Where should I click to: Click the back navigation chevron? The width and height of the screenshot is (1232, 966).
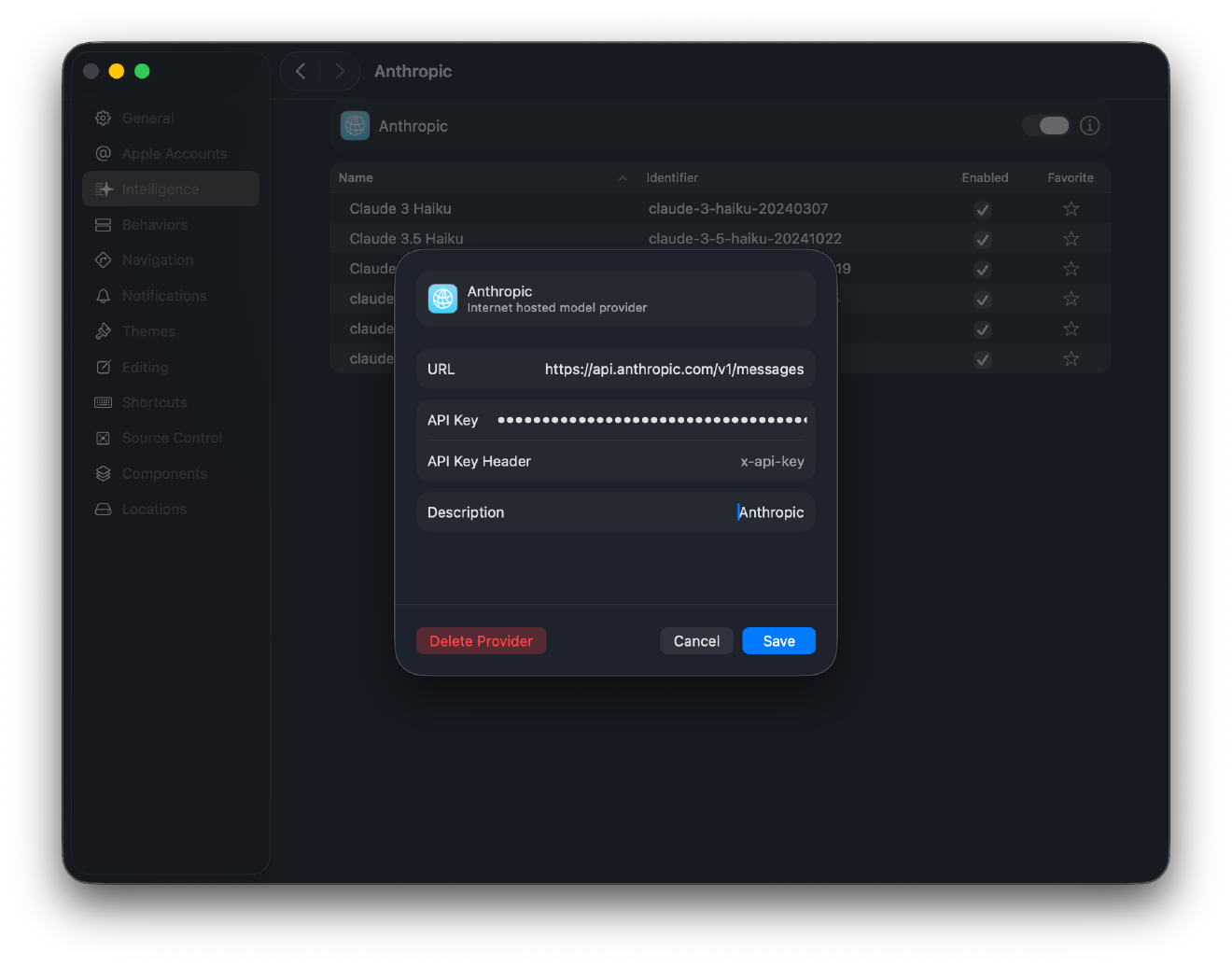(x=301, y=71)
